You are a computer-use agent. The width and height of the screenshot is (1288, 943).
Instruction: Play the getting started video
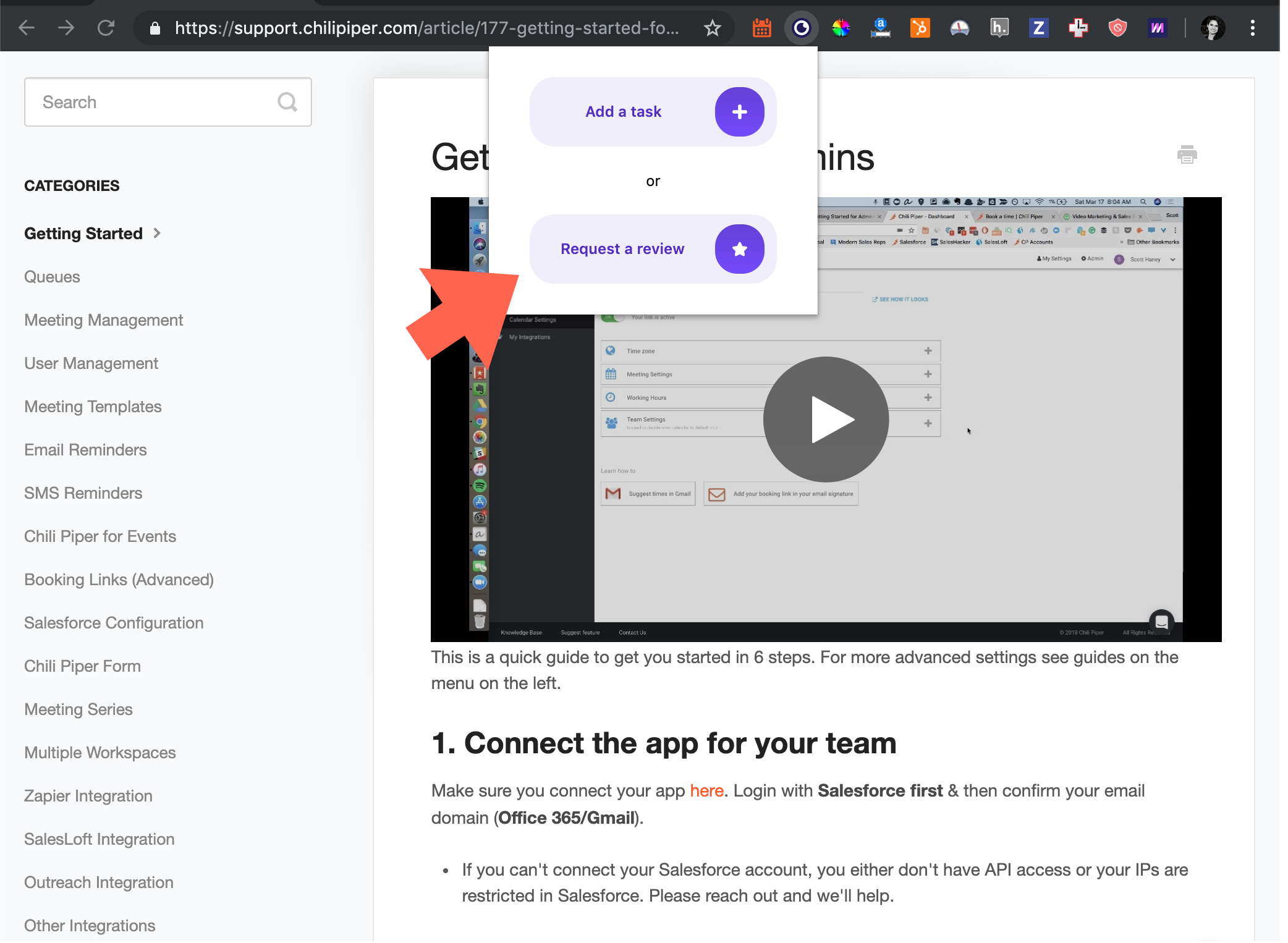826,420
